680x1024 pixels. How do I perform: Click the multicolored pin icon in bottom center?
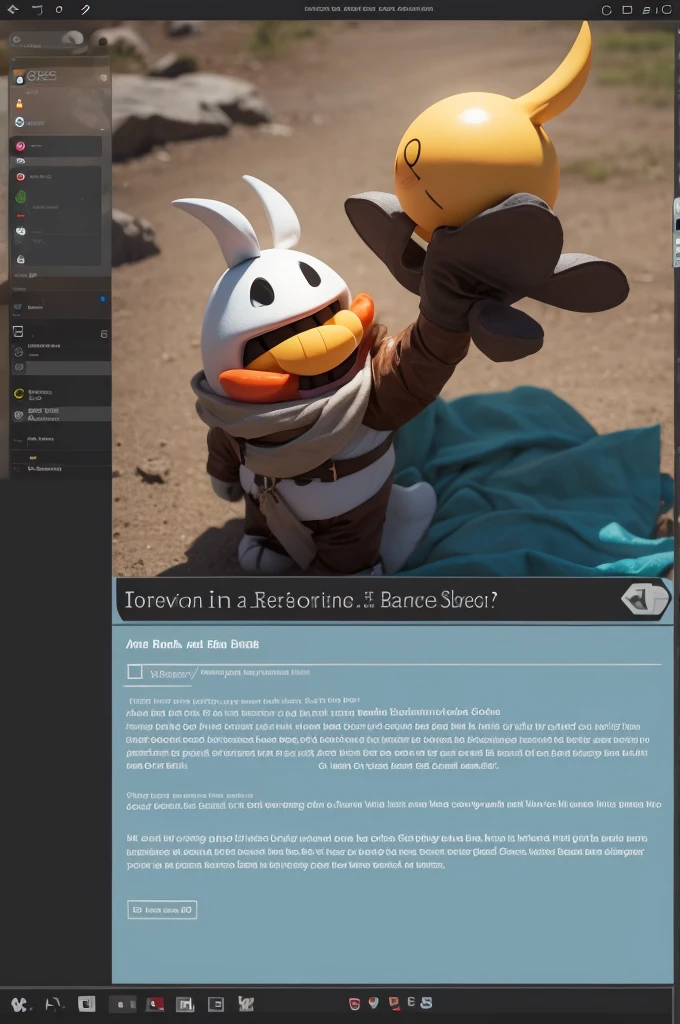click(374, 1002)
